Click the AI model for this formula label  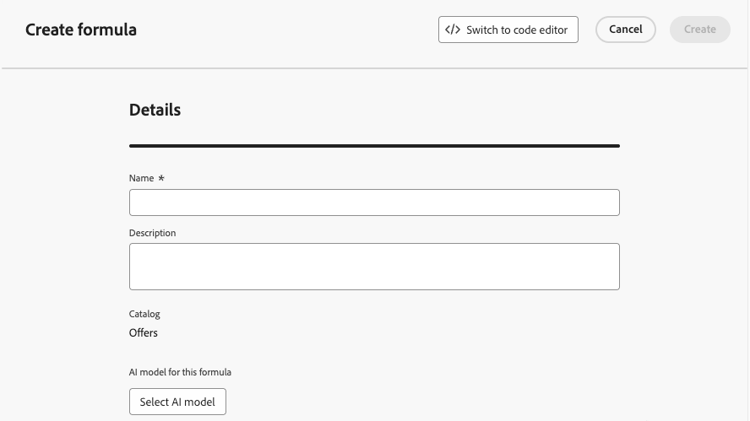[x=180, y=372]
